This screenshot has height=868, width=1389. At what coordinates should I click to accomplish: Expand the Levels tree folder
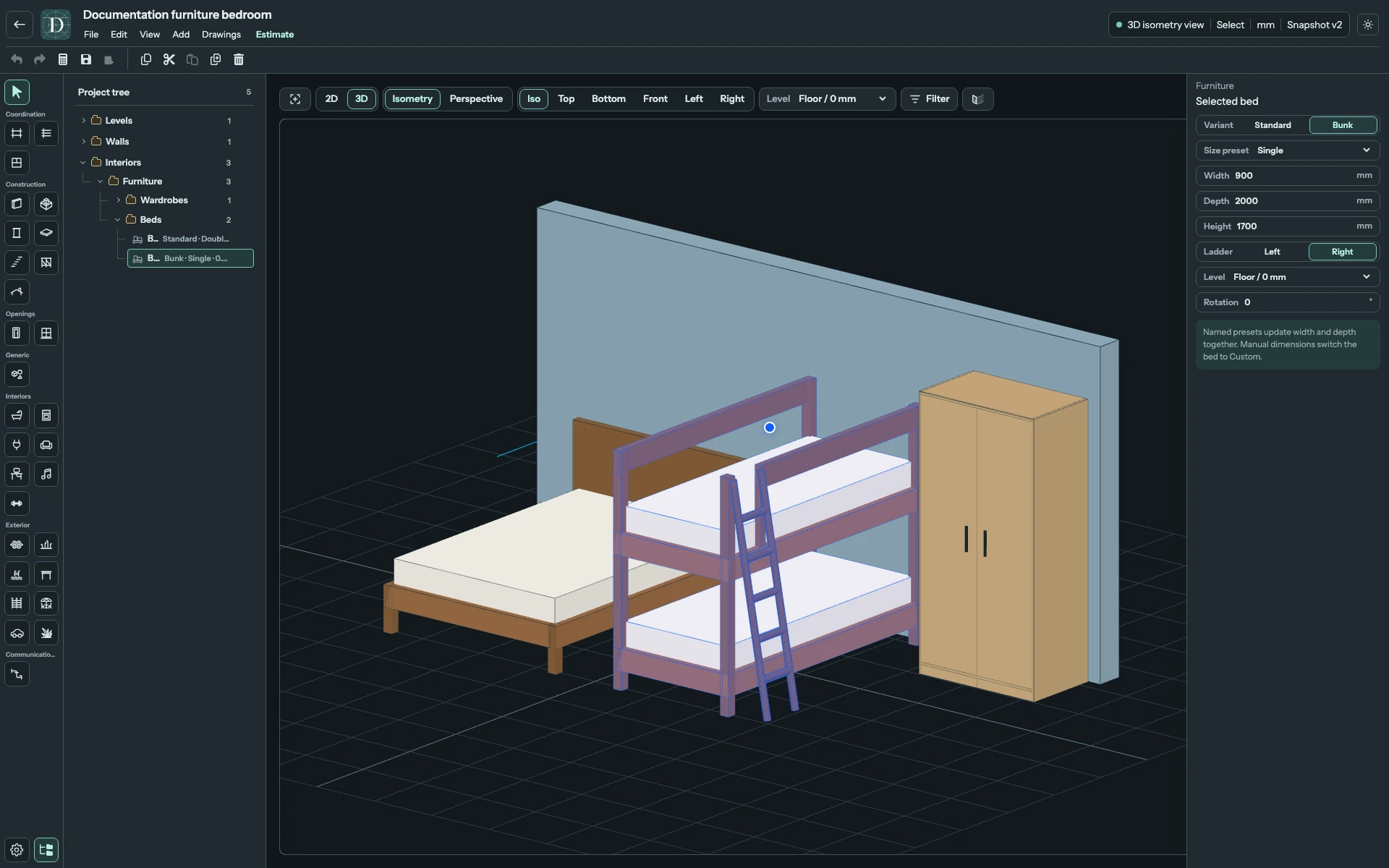point(83,121)
